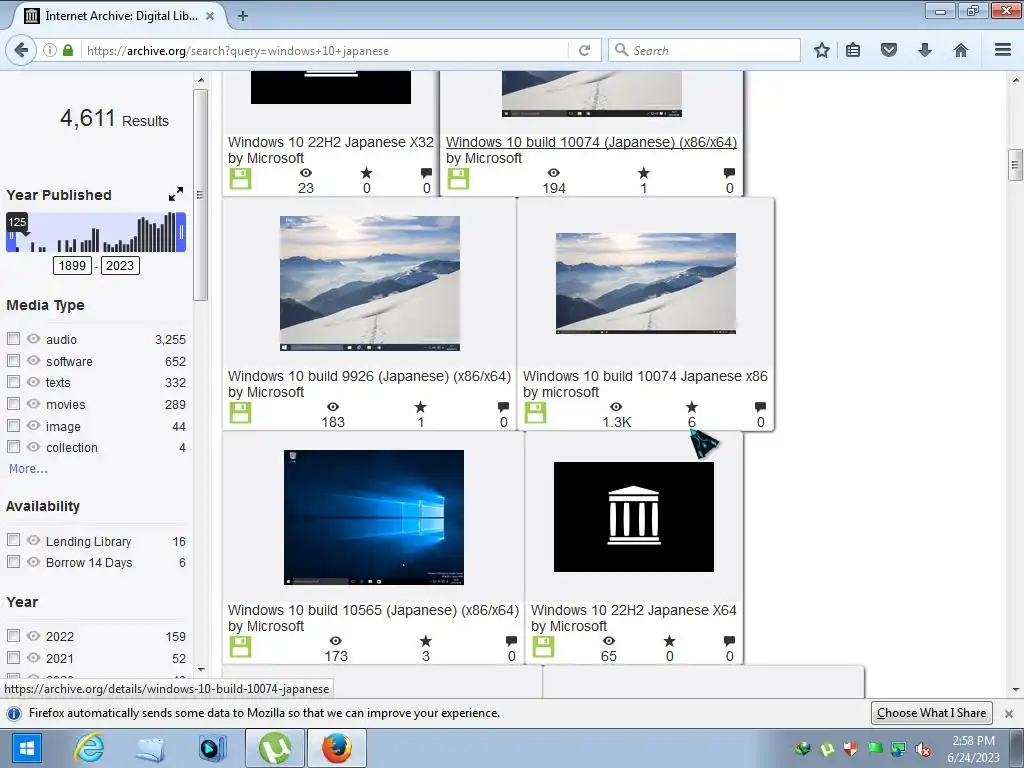Viewport: 1024px width, 768px height.
Task: Open the build 9926 snowy mountain thumbnail
Action: (x=370, y=283)
